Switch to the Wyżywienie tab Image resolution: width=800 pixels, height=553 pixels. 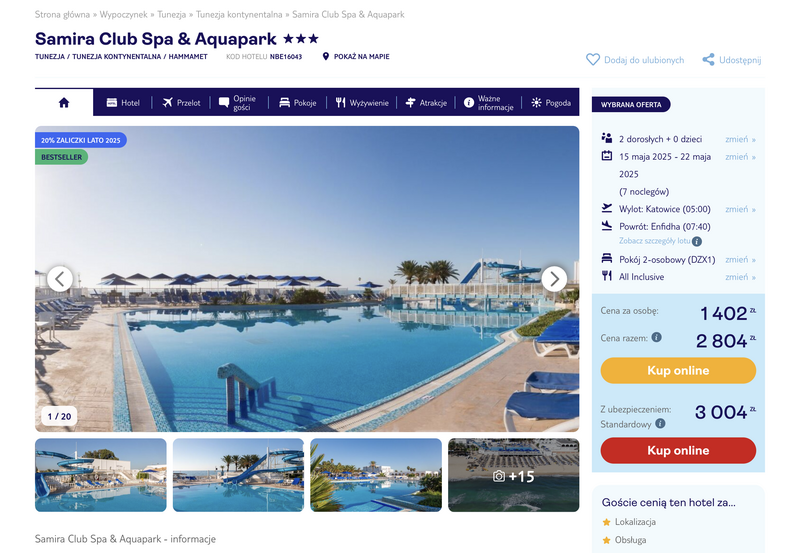point(362,103)
